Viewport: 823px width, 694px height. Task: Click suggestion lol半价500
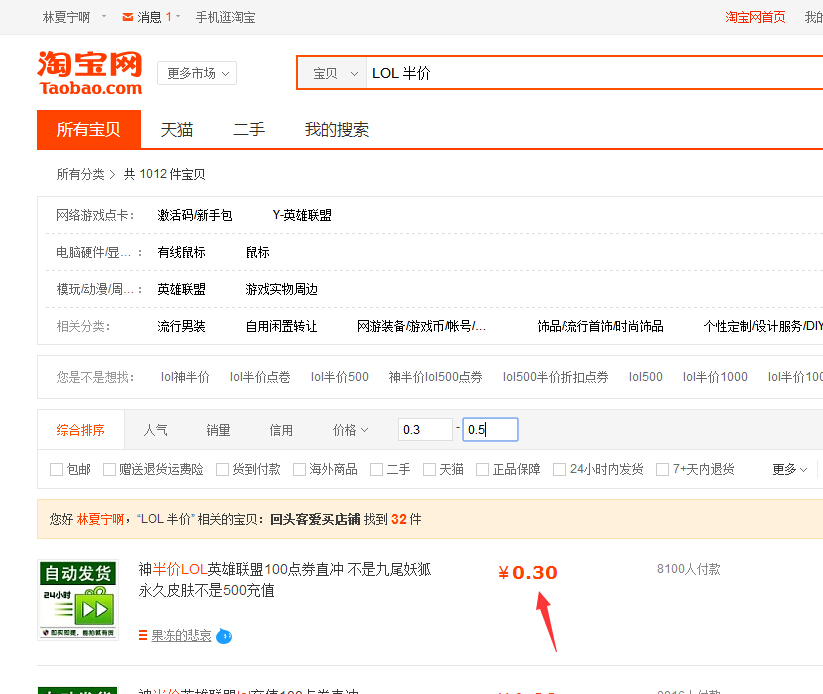click(340, 377)
